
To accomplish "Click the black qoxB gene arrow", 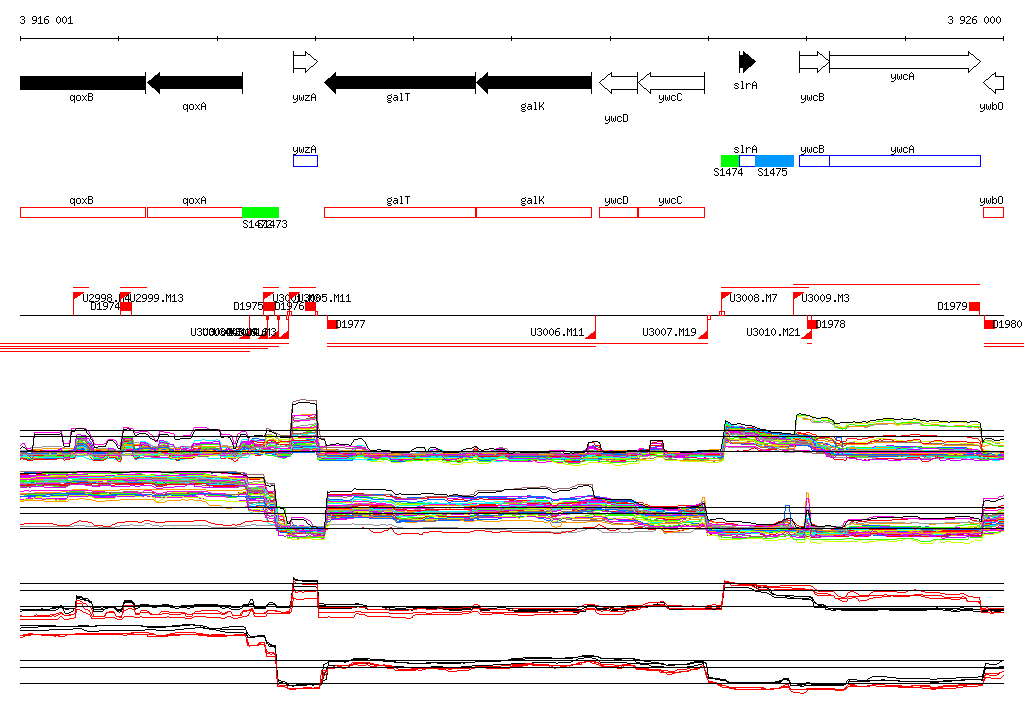I will (82, 82).
